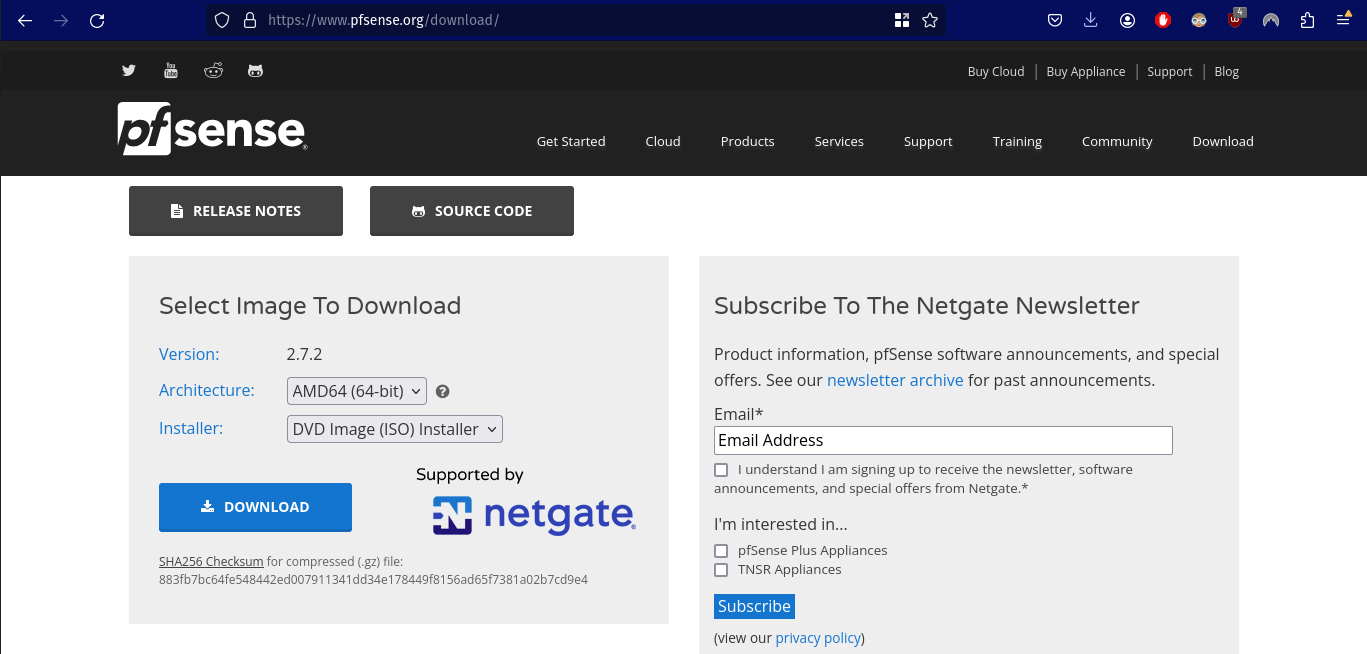Go back using the browser back arrow
Viewport: 1367px width, 654px height.
coord(25,20)
